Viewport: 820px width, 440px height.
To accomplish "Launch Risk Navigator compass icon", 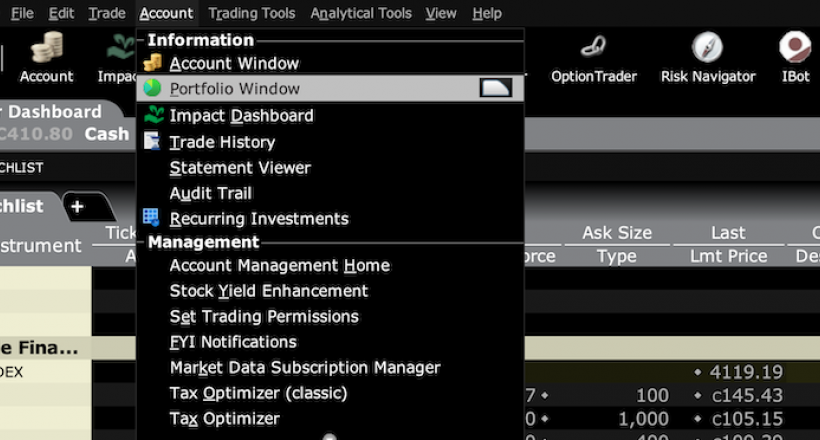I will click(x=707, y=48).
